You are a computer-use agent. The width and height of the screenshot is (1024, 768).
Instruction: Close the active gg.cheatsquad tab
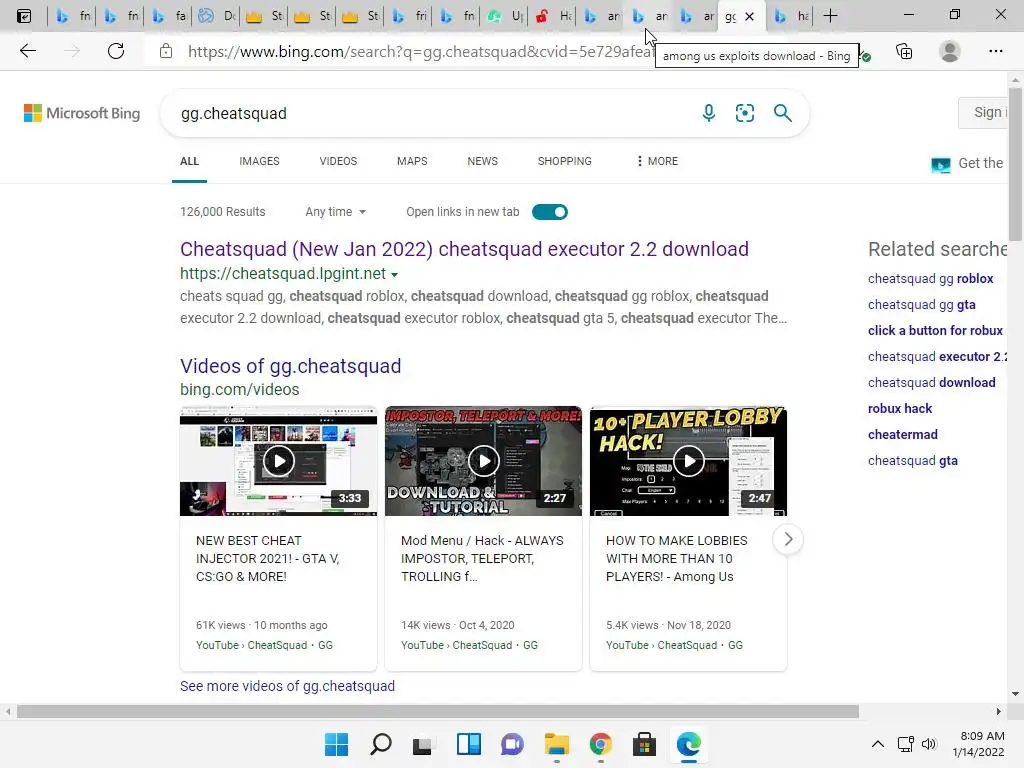[750, 16]
